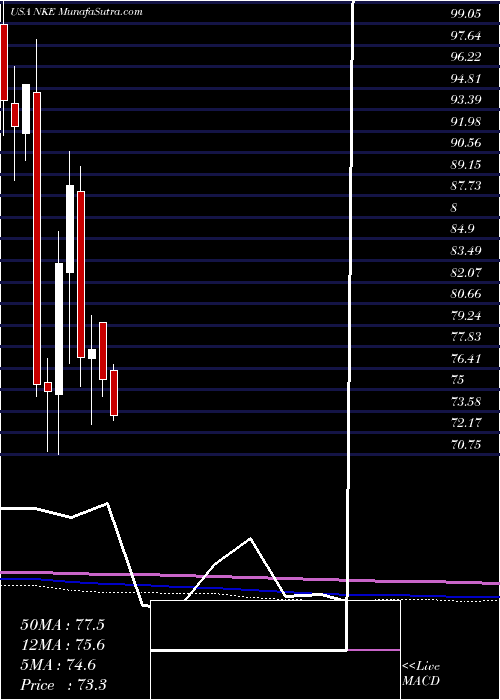This screenshot has height=700, width=500.
Task: Select the 72.17 price axis label
Action: coord(466,422)
